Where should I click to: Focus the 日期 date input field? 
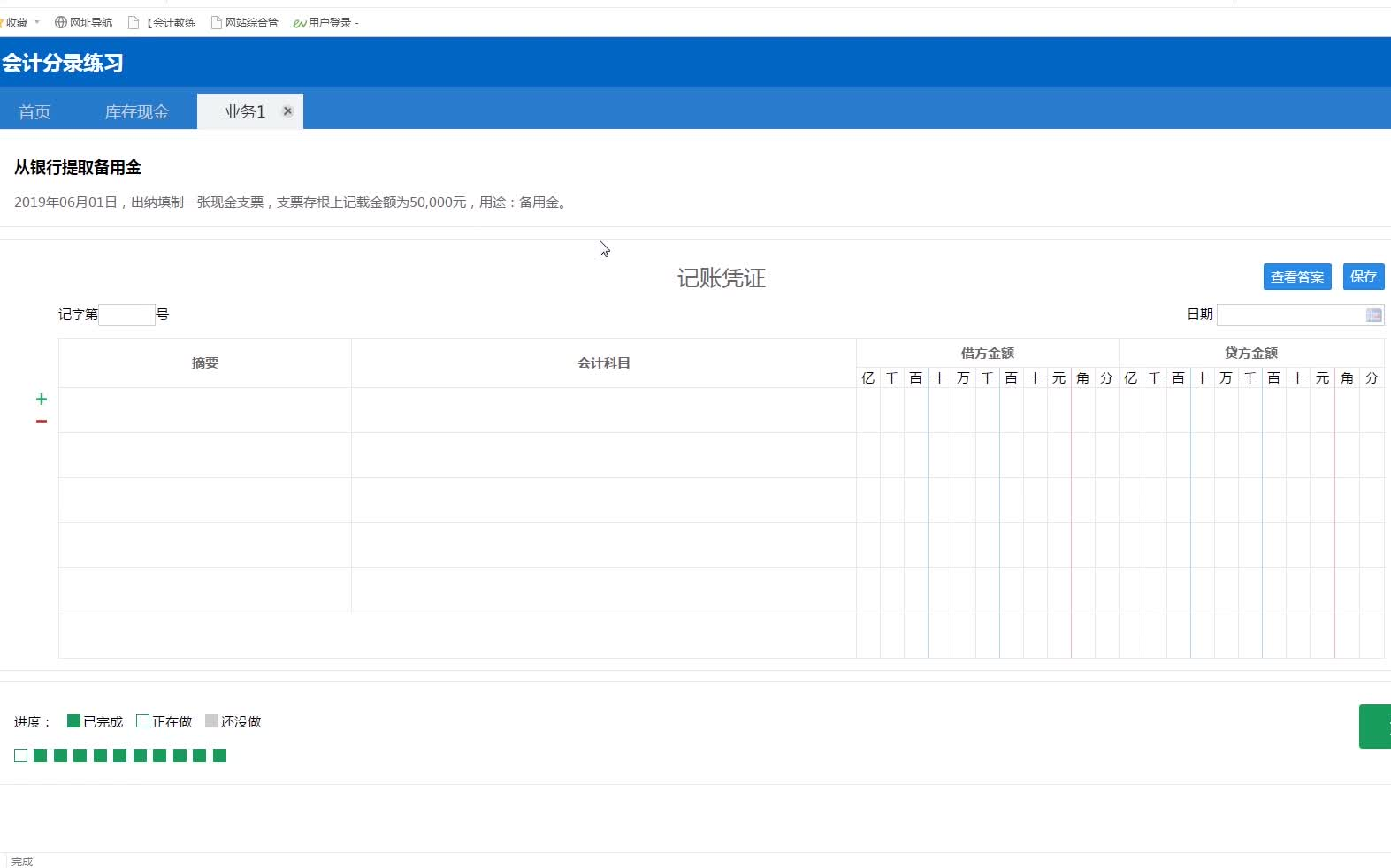point(1300,315)
